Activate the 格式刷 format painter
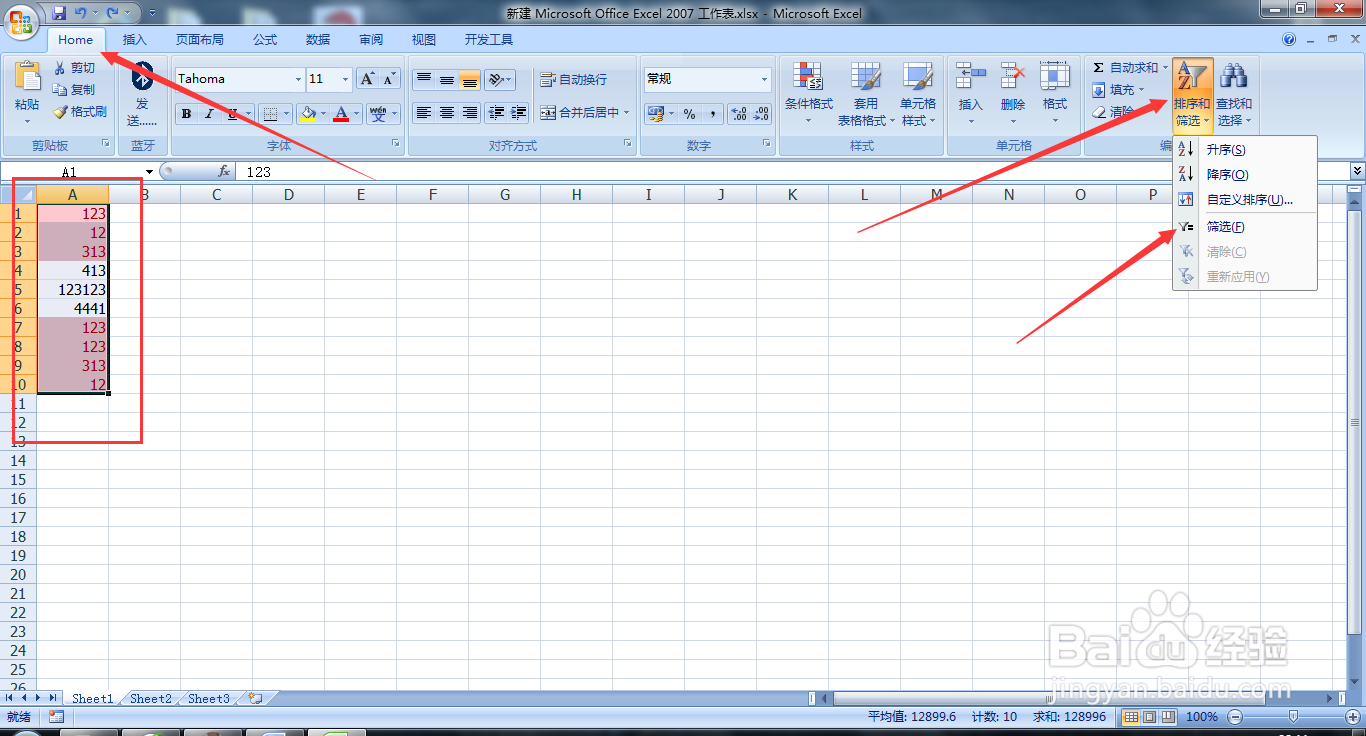This screenshot has height=736, width=1366. pyautogui.click(x=80, y=112)
